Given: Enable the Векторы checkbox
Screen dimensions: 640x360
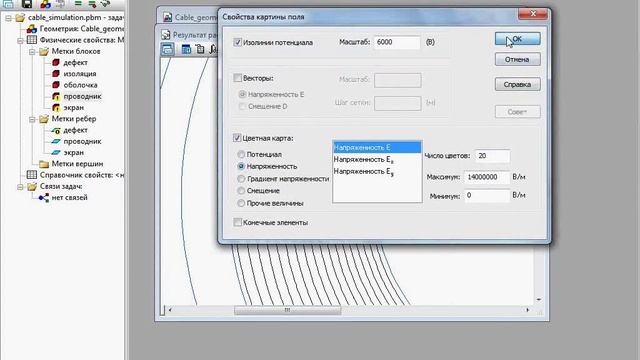Looking at the screenshot, I should (237, 78).
